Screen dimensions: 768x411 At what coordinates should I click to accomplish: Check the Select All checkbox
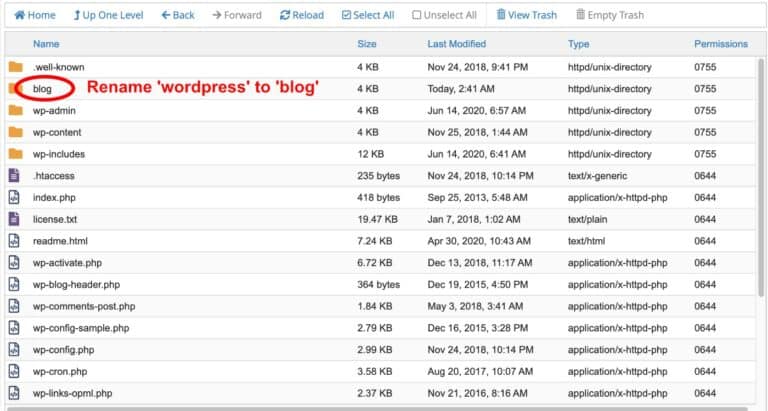point(346,15)
